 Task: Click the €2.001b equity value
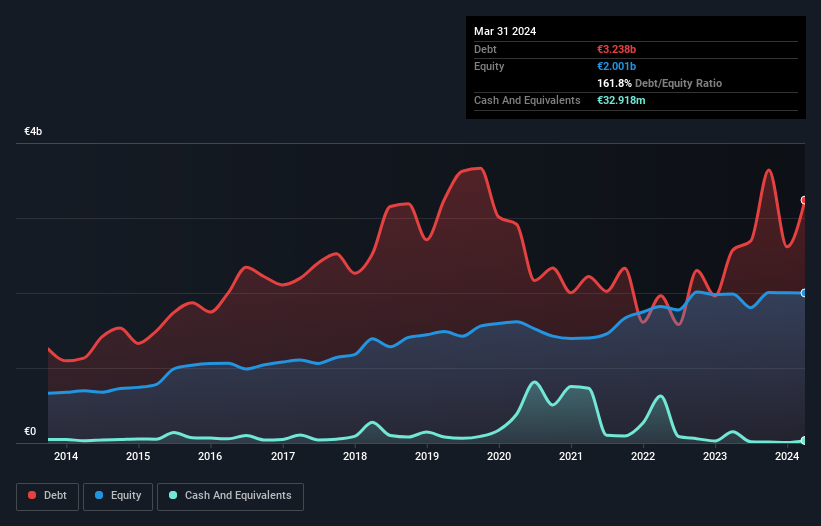616,66
